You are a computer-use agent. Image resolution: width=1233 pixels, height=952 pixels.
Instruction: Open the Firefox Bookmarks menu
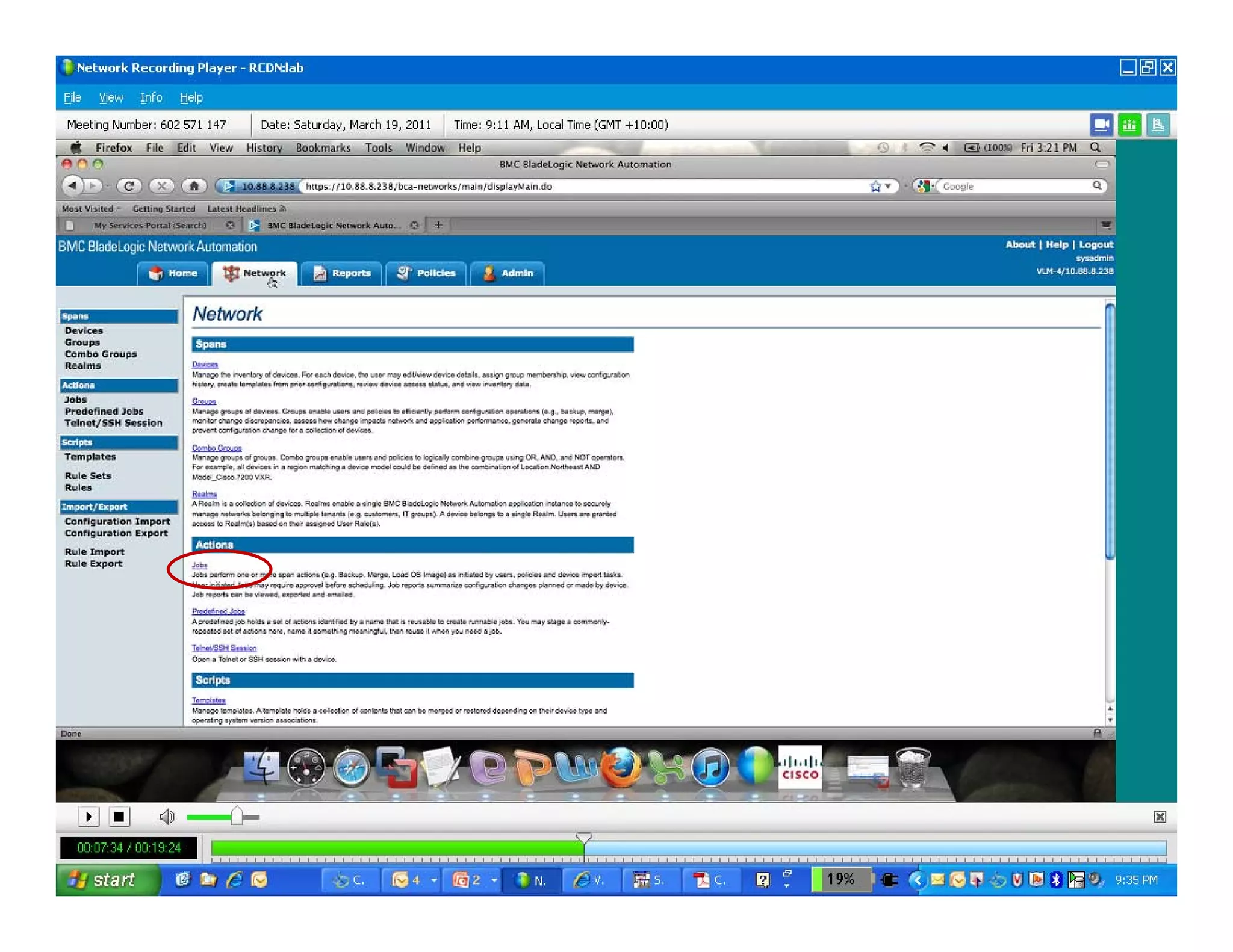323,147
